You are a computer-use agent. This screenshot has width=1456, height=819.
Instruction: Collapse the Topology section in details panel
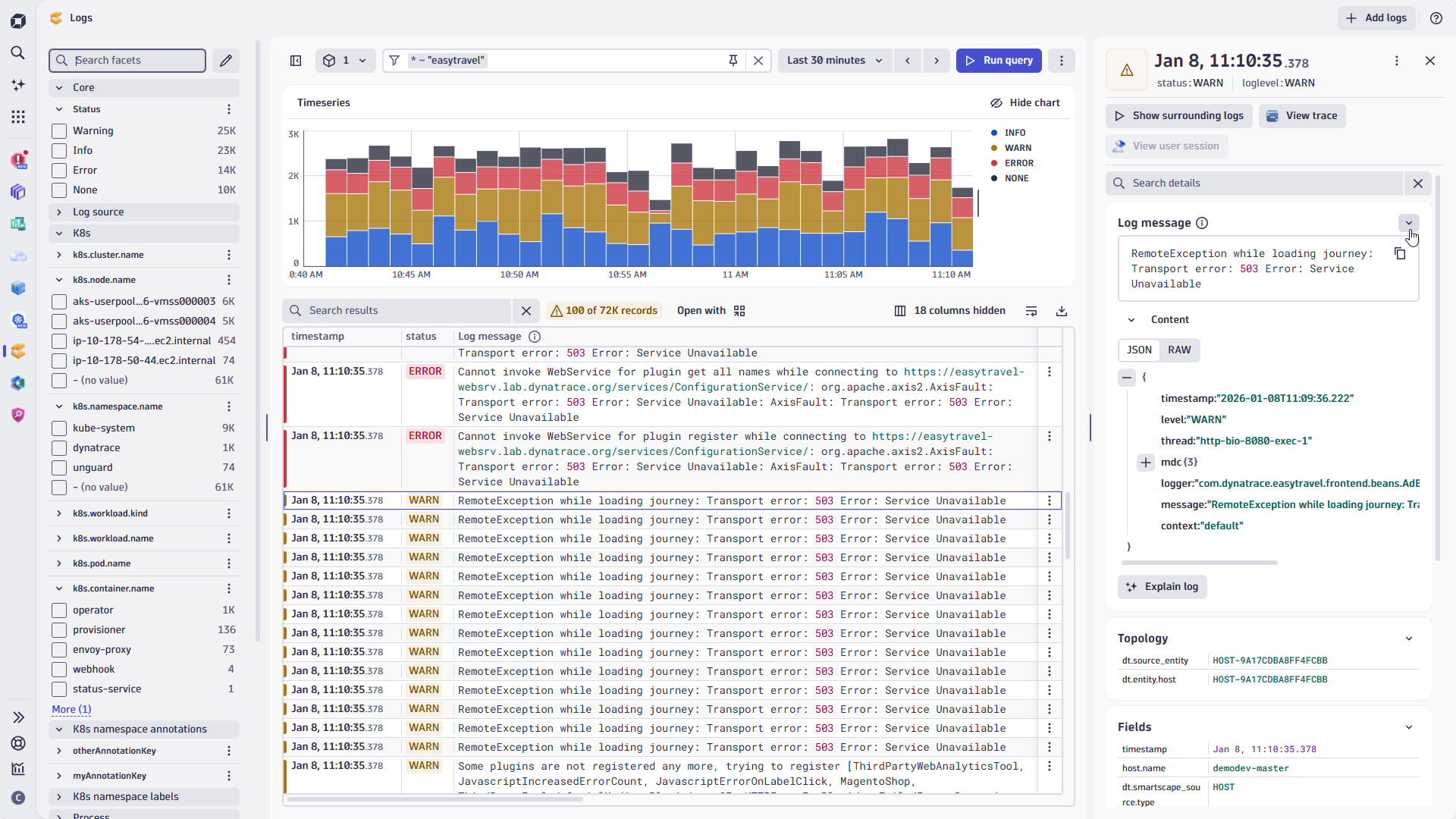(x=1409, y=639)
